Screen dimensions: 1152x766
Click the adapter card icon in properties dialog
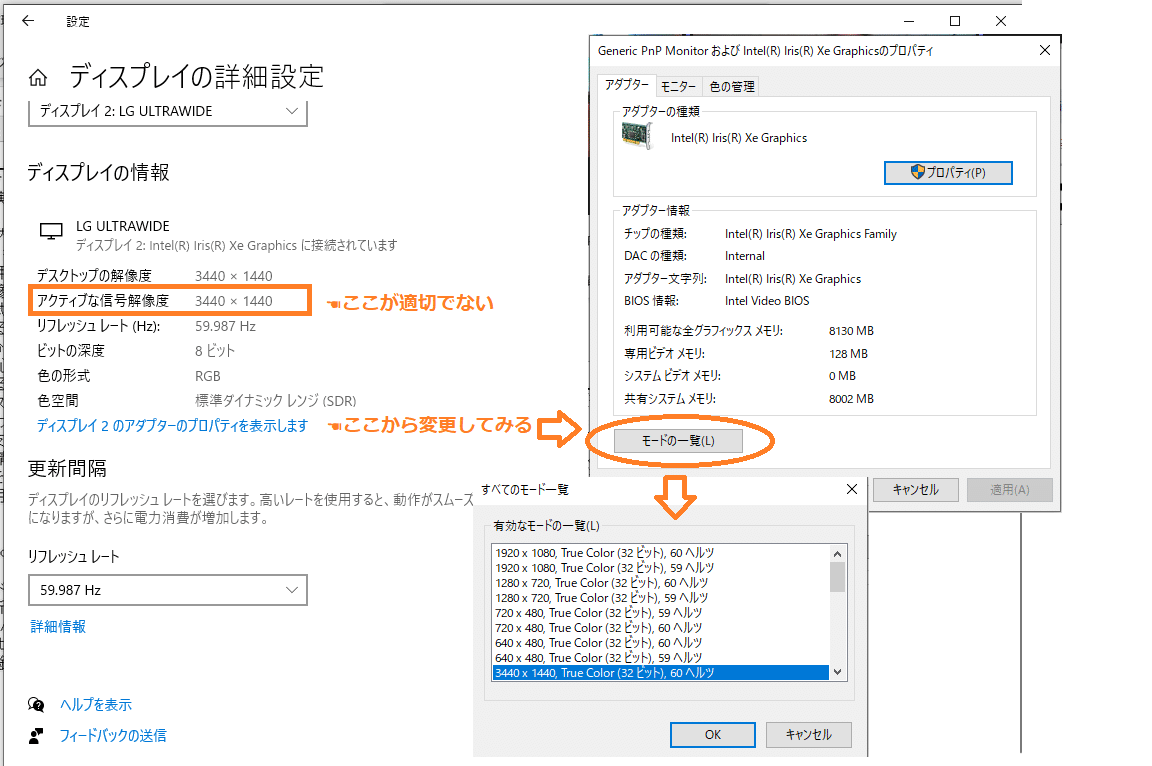tap(636, 136)
